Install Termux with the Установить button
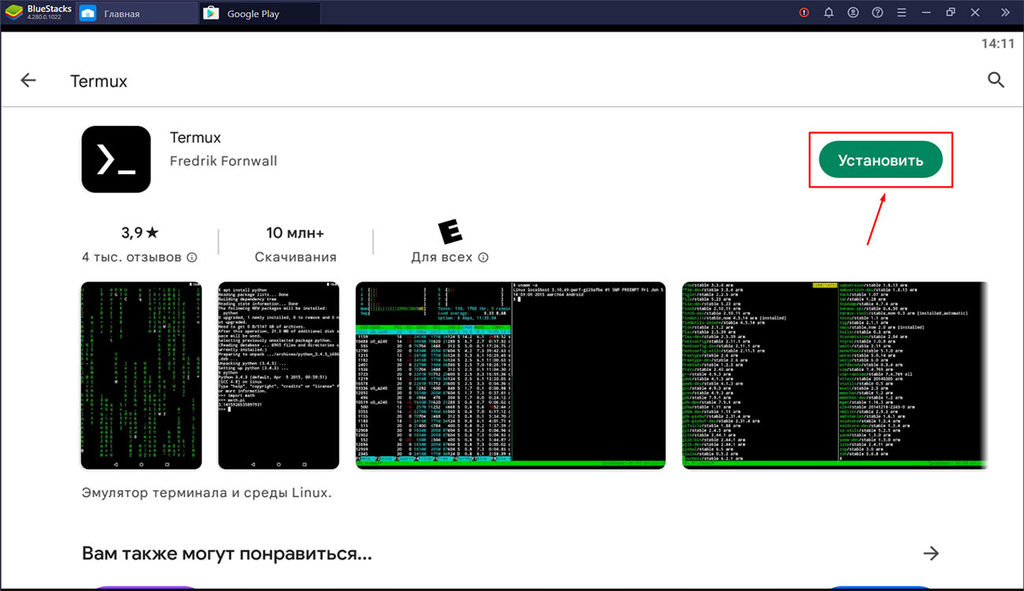The height and width of the screenshot is (591, 1024). point(880,160)
